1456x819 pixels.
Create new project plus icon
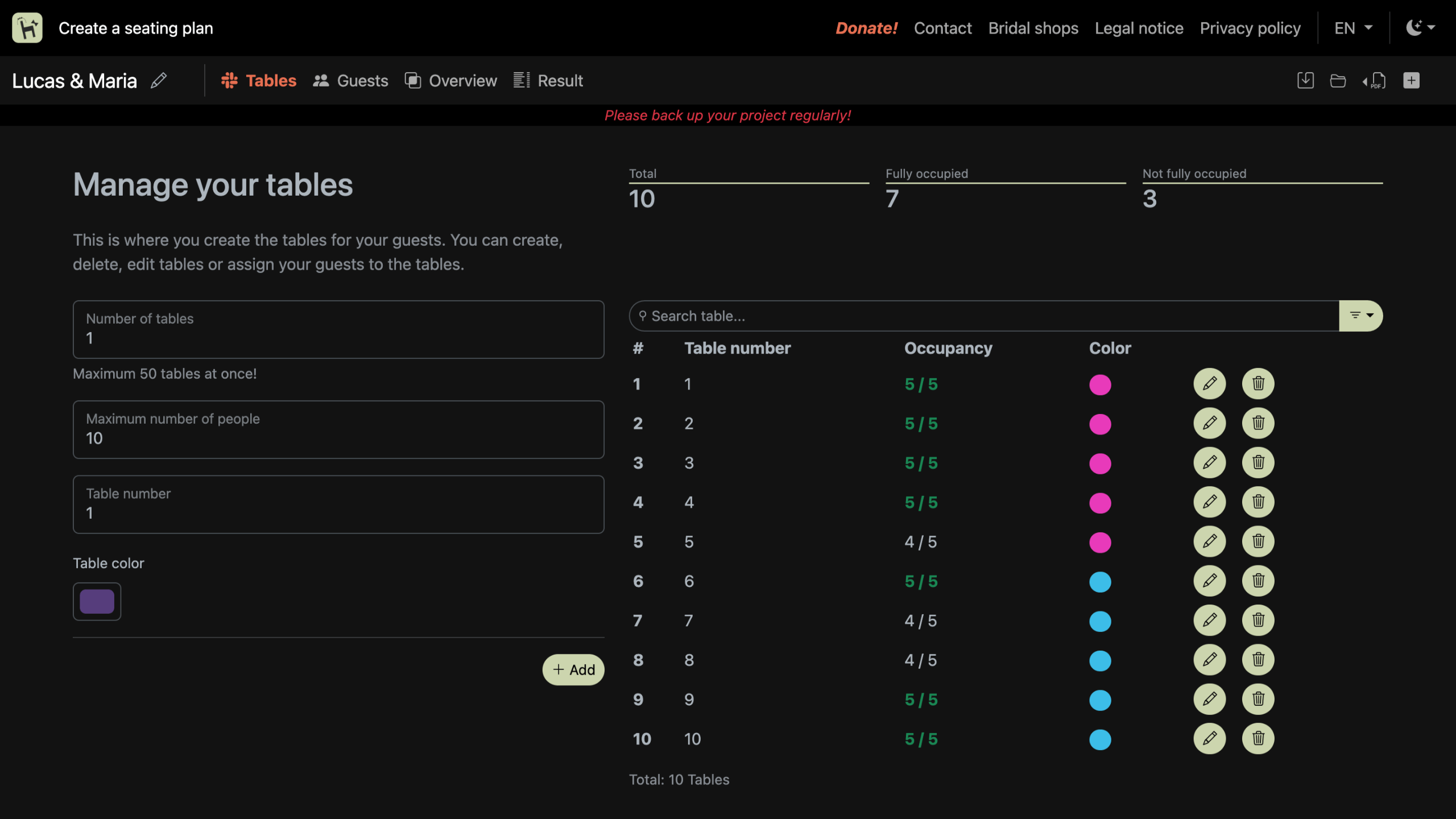click(1411, 81)
